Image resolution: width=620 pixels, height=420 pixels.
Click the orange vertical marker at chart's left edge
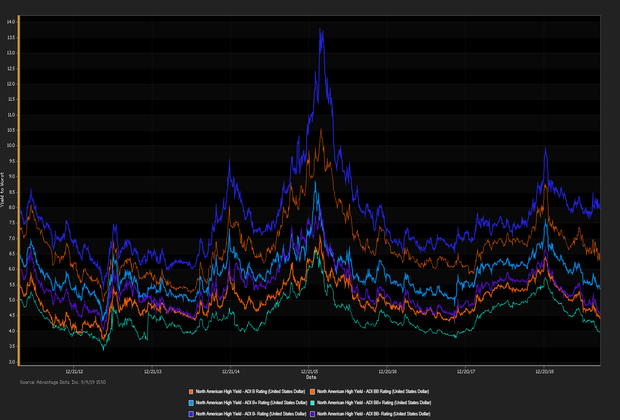click(x=19, y=190)
